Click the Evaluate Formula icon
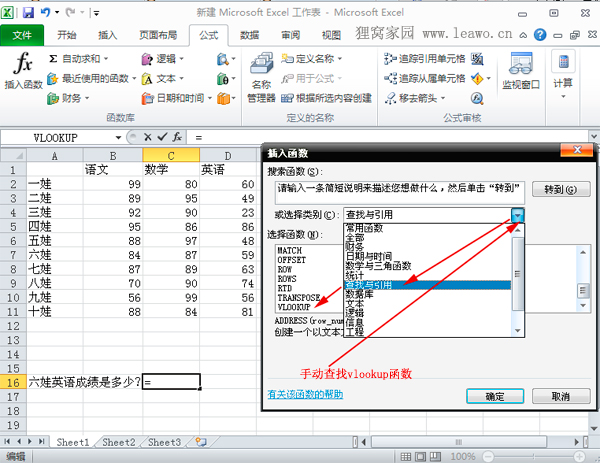 coord(477,98)
